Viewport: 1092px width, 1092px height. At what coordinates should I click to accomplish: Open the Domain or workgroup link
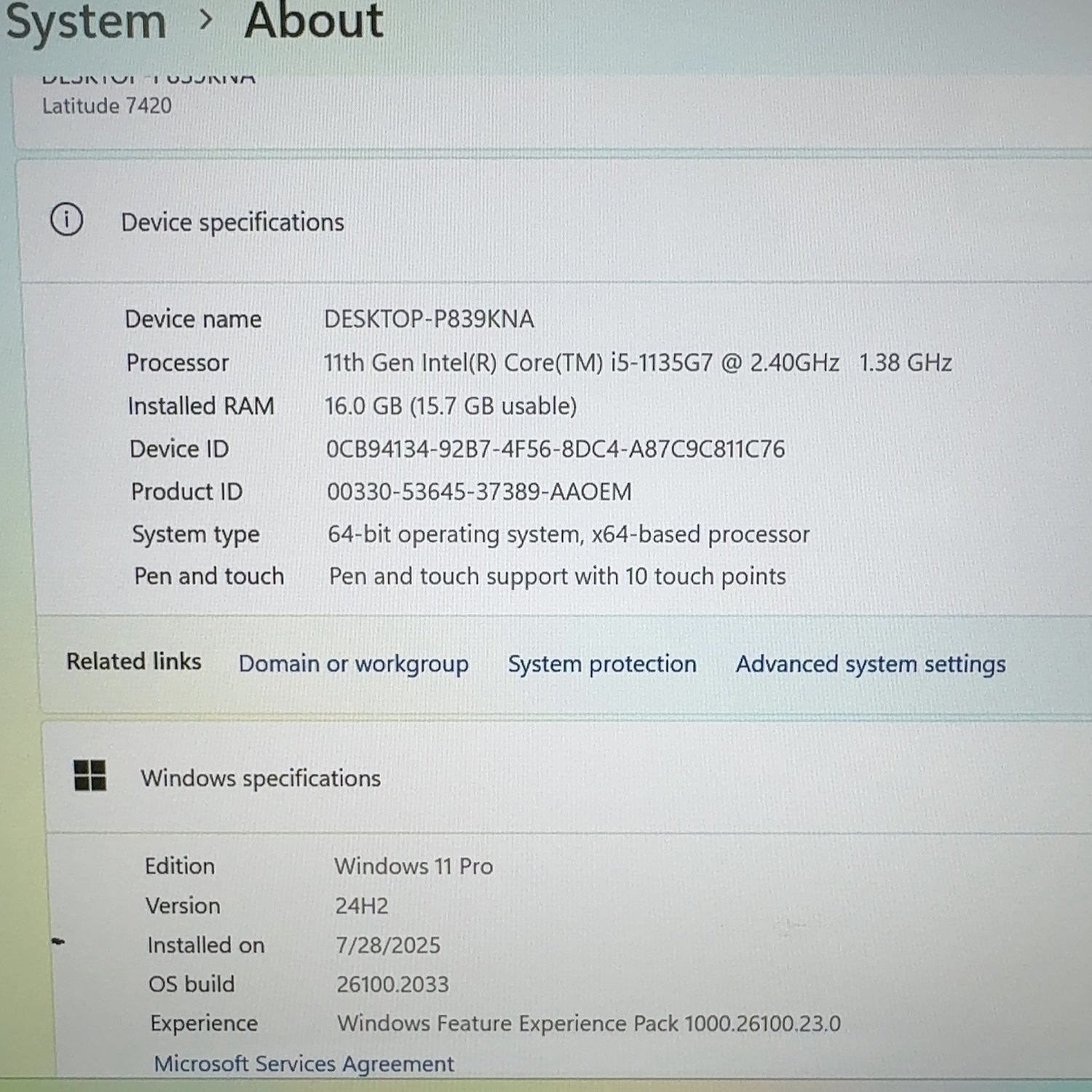(x=354, y=664)
